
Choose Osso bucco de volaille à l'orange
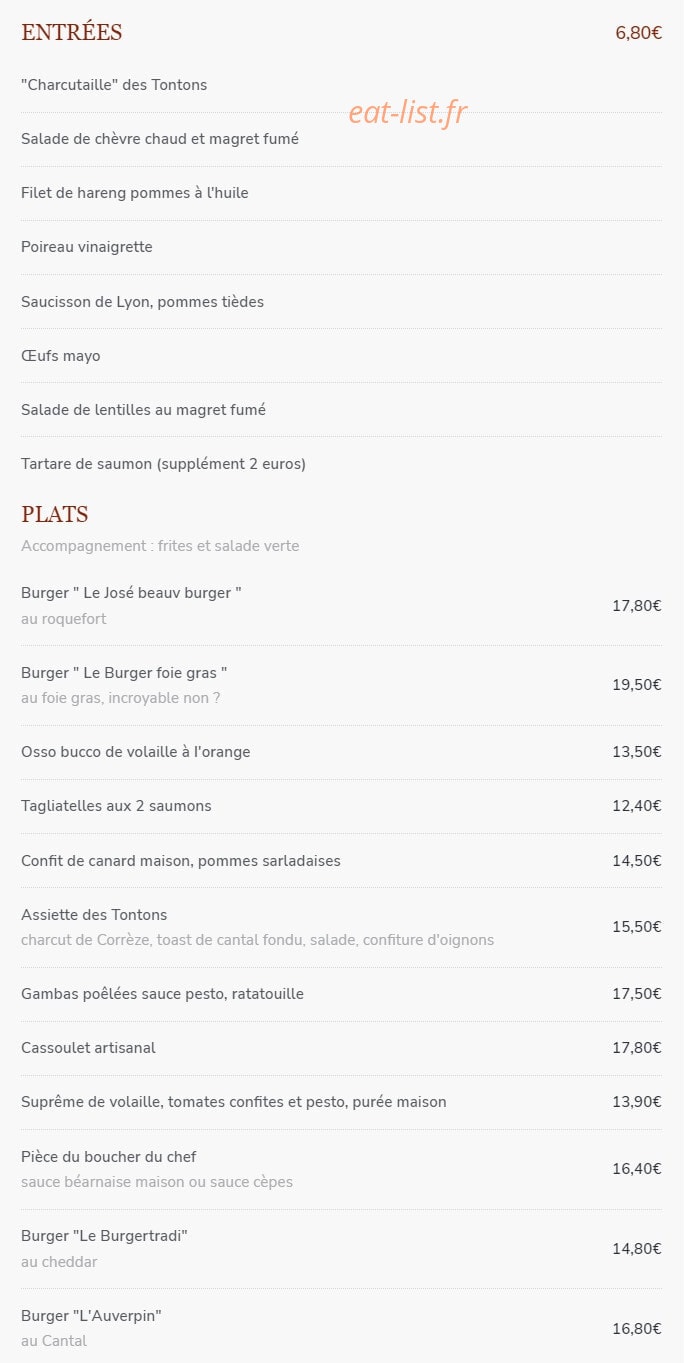click(x=136, y=752)
